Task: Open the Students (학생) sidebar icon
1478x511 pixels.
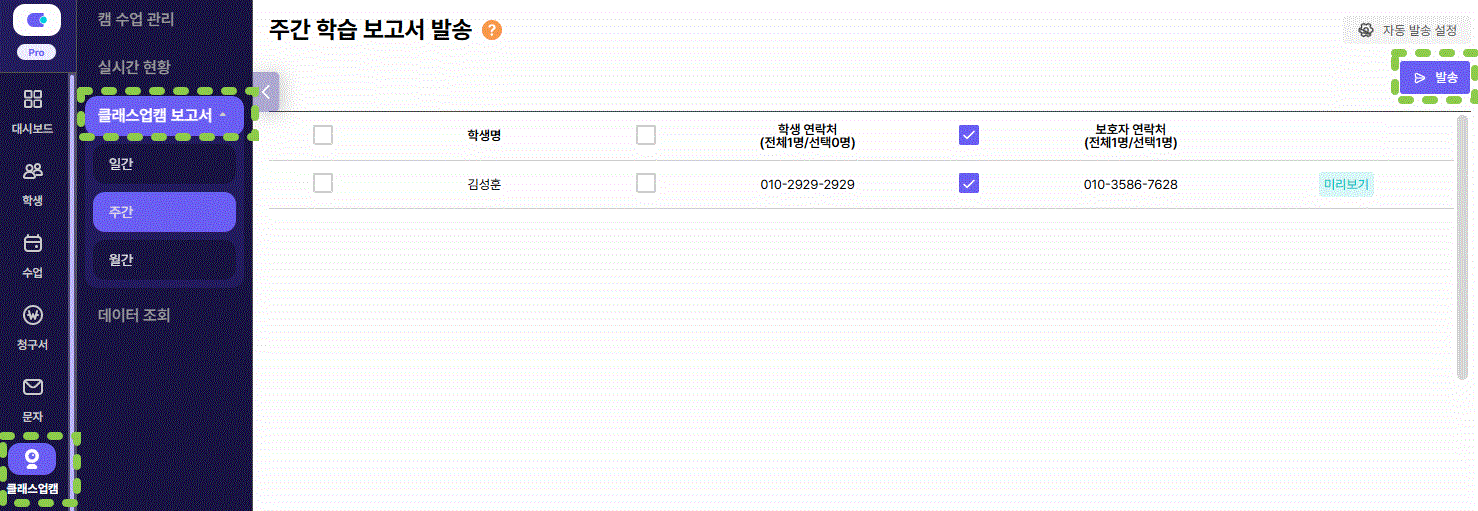Action: (x=33, y=171)
